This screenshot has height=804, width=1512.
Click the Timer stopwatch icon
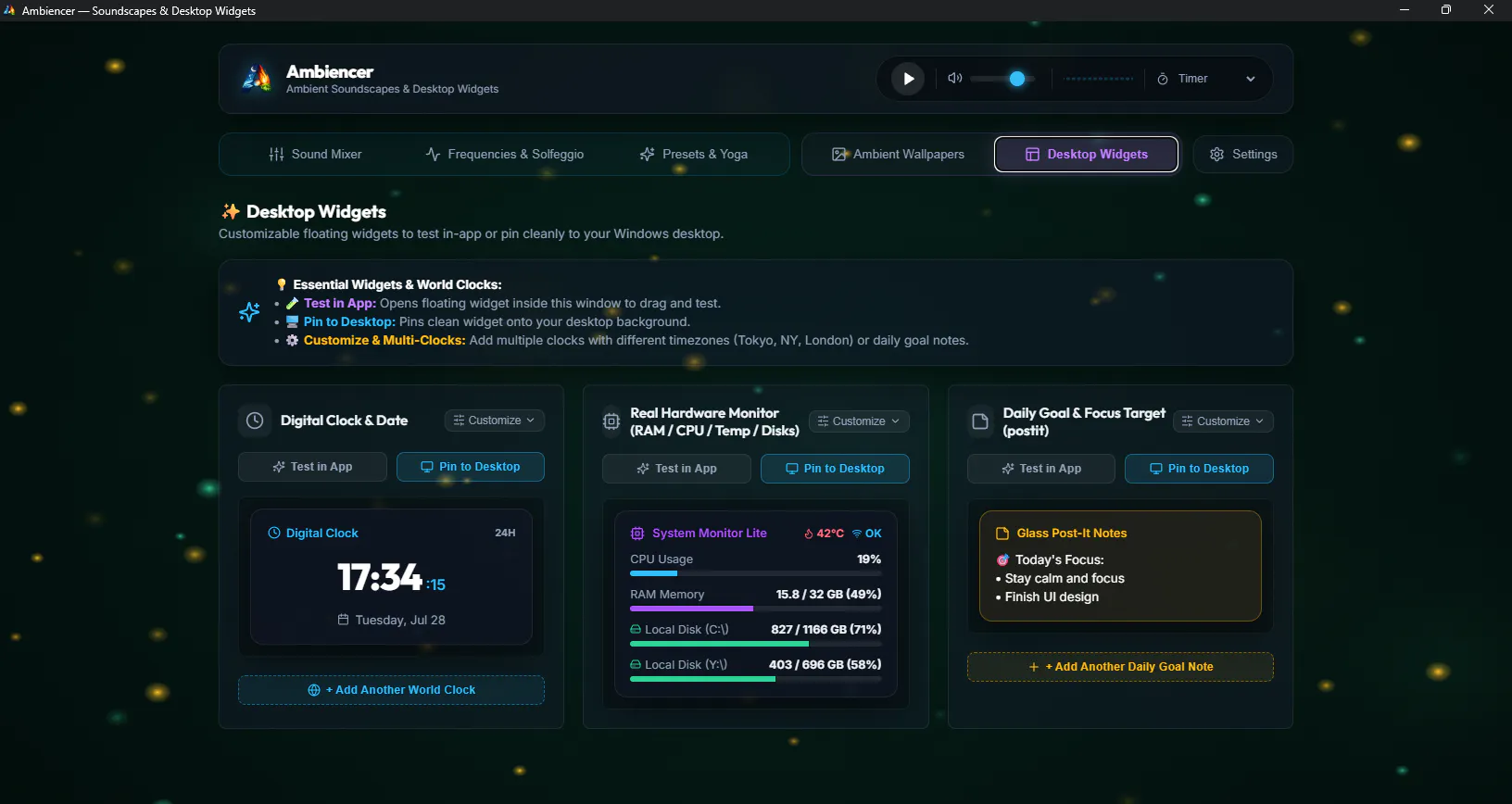pyautogui.click(x=1163, y=79)
